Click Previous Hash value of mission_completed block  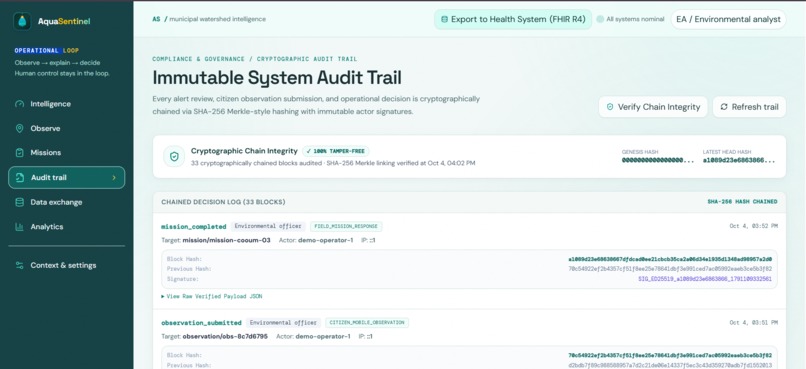click(x=670, y=269)
